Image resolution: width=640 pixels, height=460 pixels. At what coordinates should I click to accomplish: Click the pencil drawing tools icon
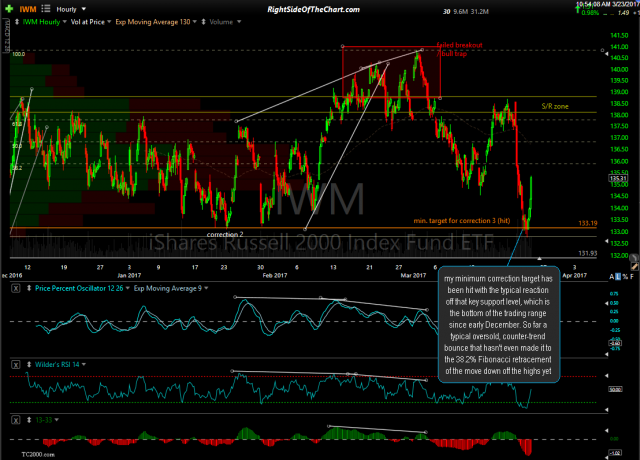(634, 266)
